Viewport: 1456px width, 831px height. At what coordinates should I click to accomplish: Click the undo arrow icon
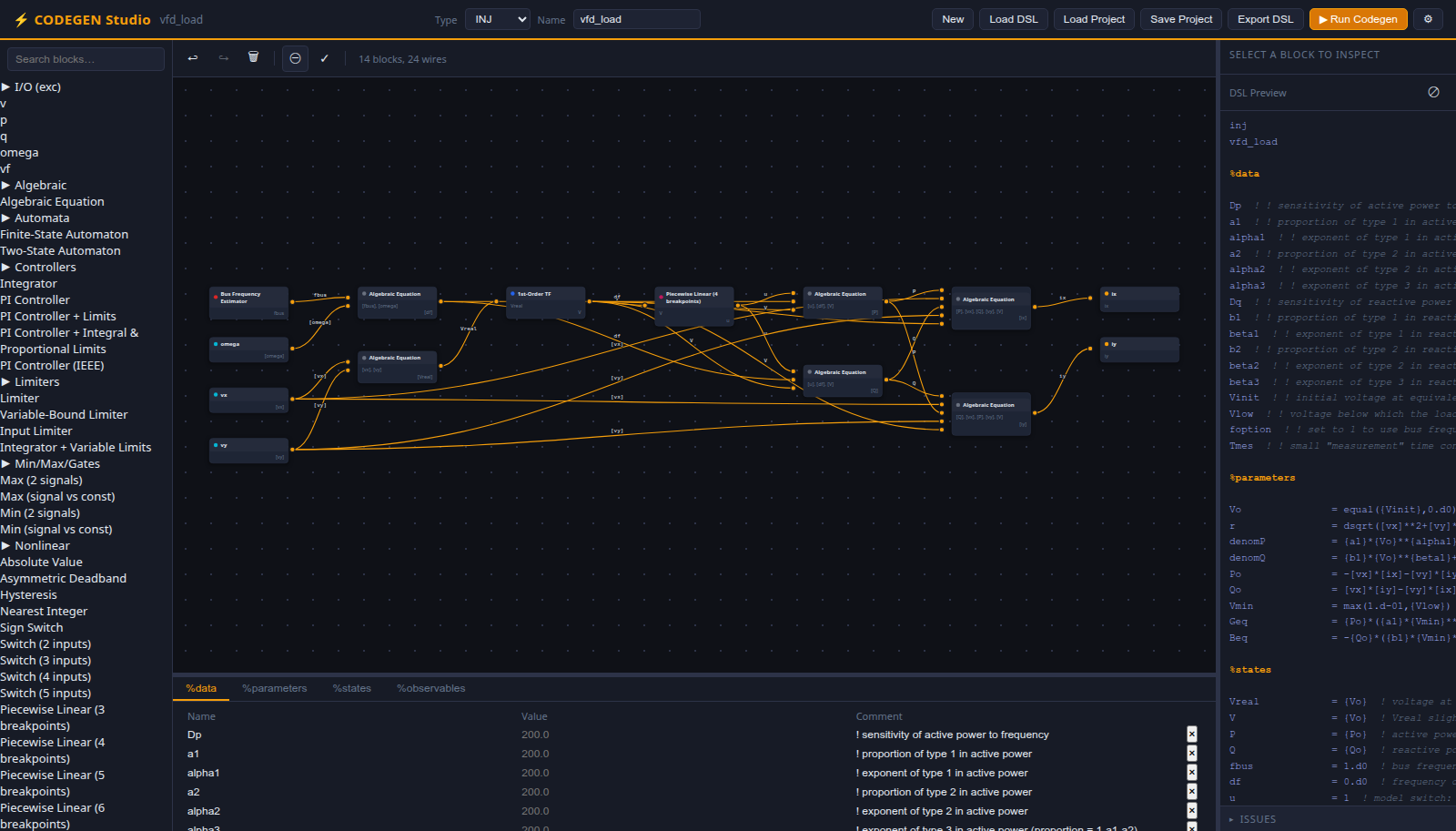pyautogui.click(x=193, y=58)
